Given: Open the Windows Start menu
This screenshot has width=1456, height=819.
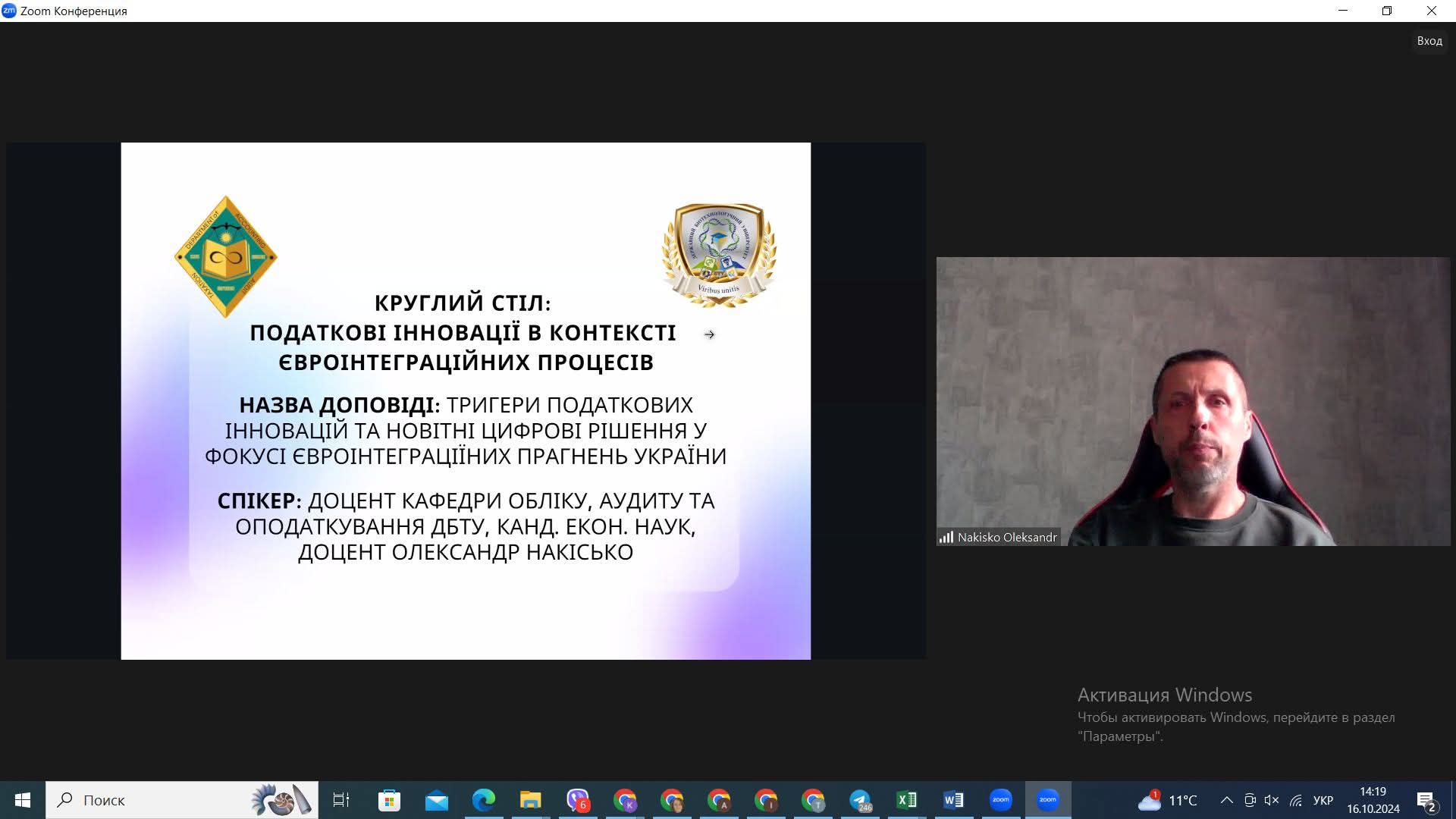Looking at the screenshot, I should point(22,800).
